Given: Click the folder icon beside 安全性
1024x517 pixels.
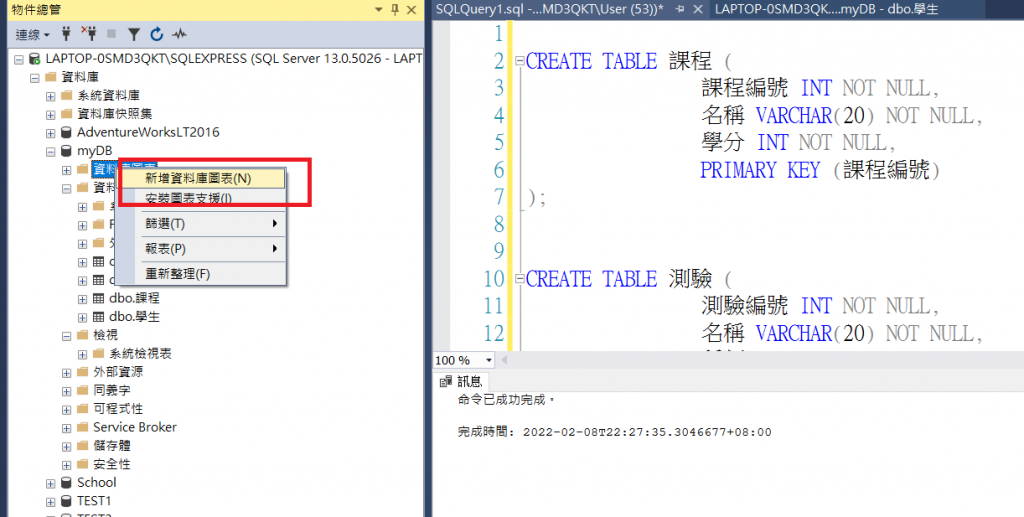Looking at the screenshot, I should pyautogui.click(x=82, y=463).
